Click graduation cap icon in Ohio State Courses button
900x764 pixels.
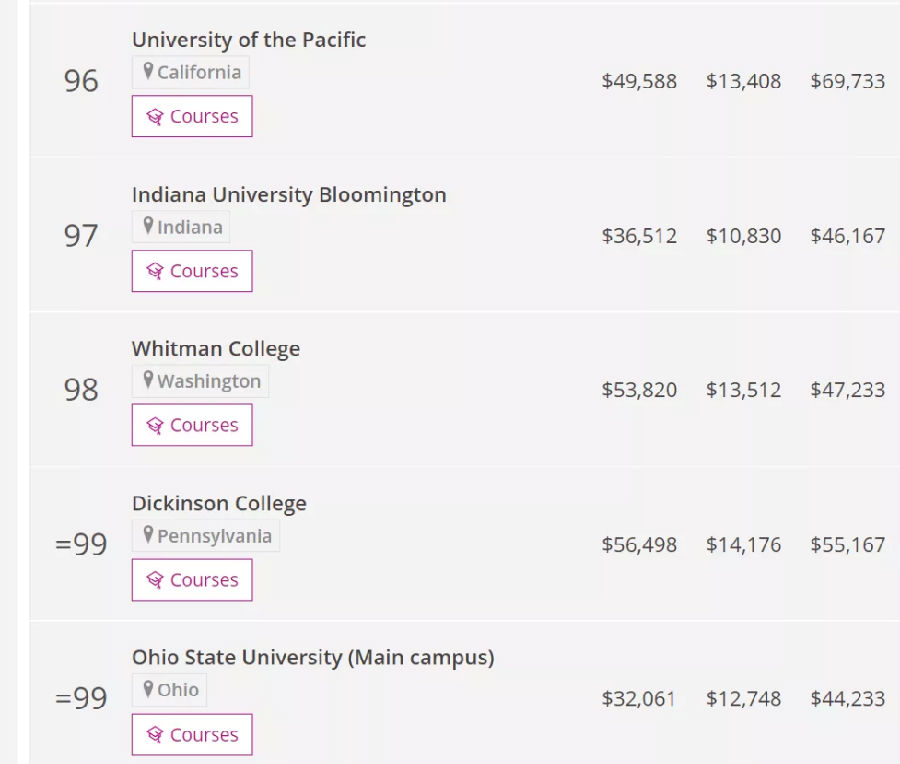154,736
